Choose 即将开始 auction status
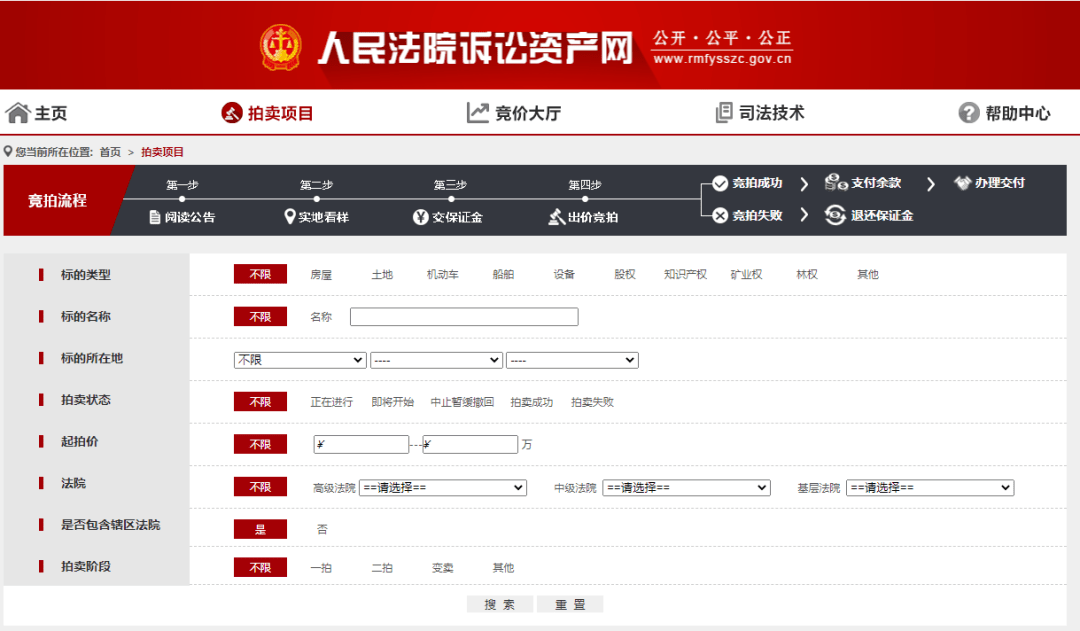Image resolution: width=1080 pixels, height=631 pixels. point(393,402)
